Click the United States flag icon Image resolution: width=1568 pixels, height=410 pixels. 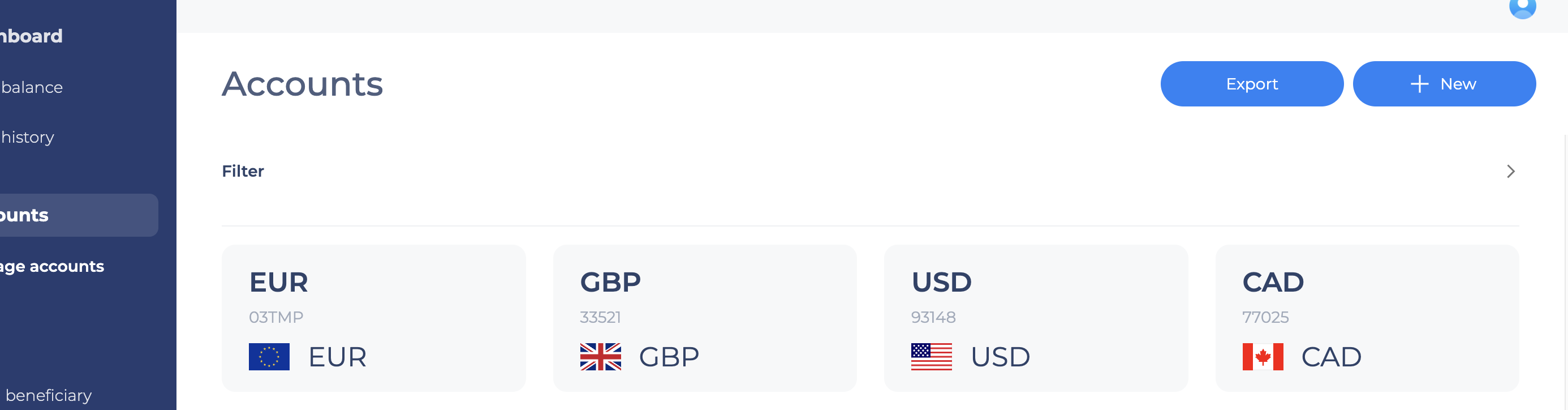(x=931, y=356)
